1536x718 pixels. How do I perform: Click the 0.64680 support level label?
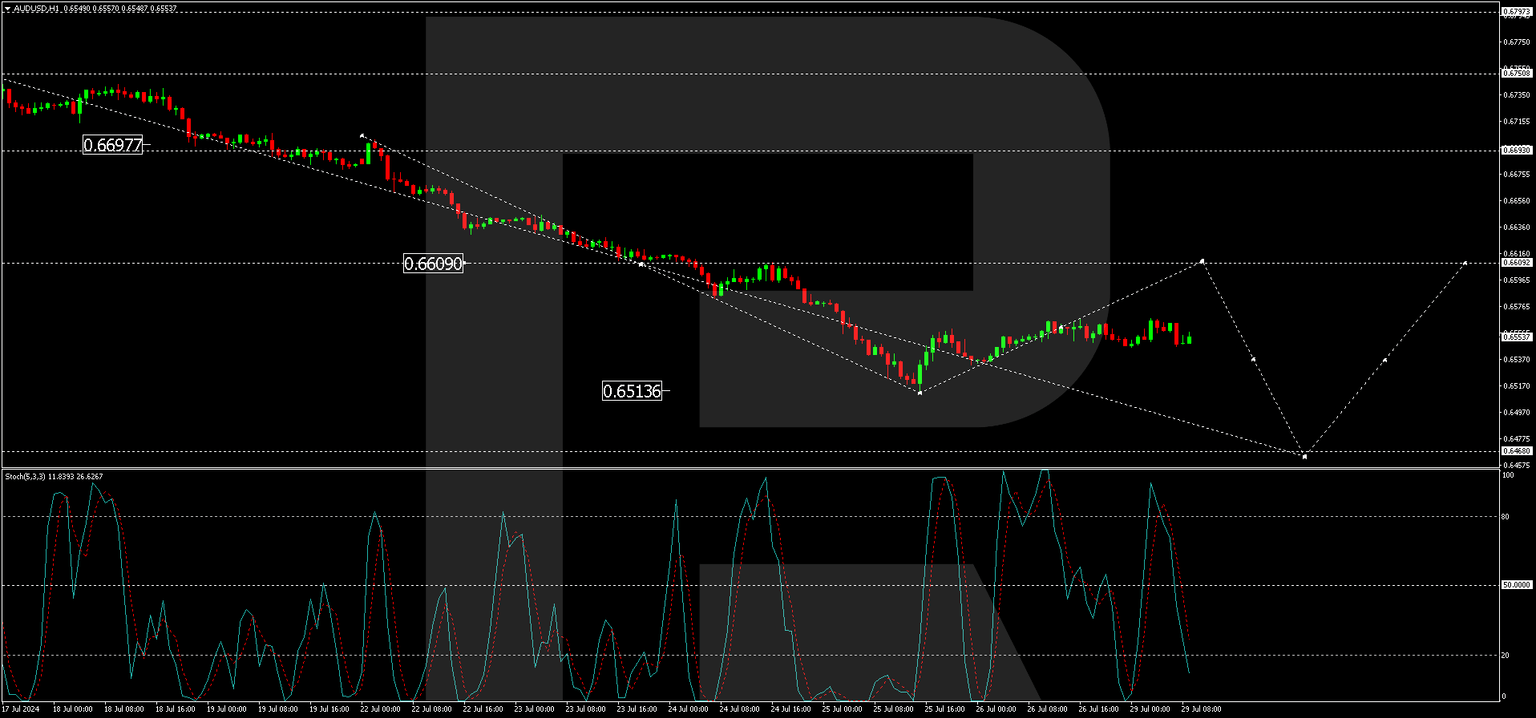[1516, 450]
